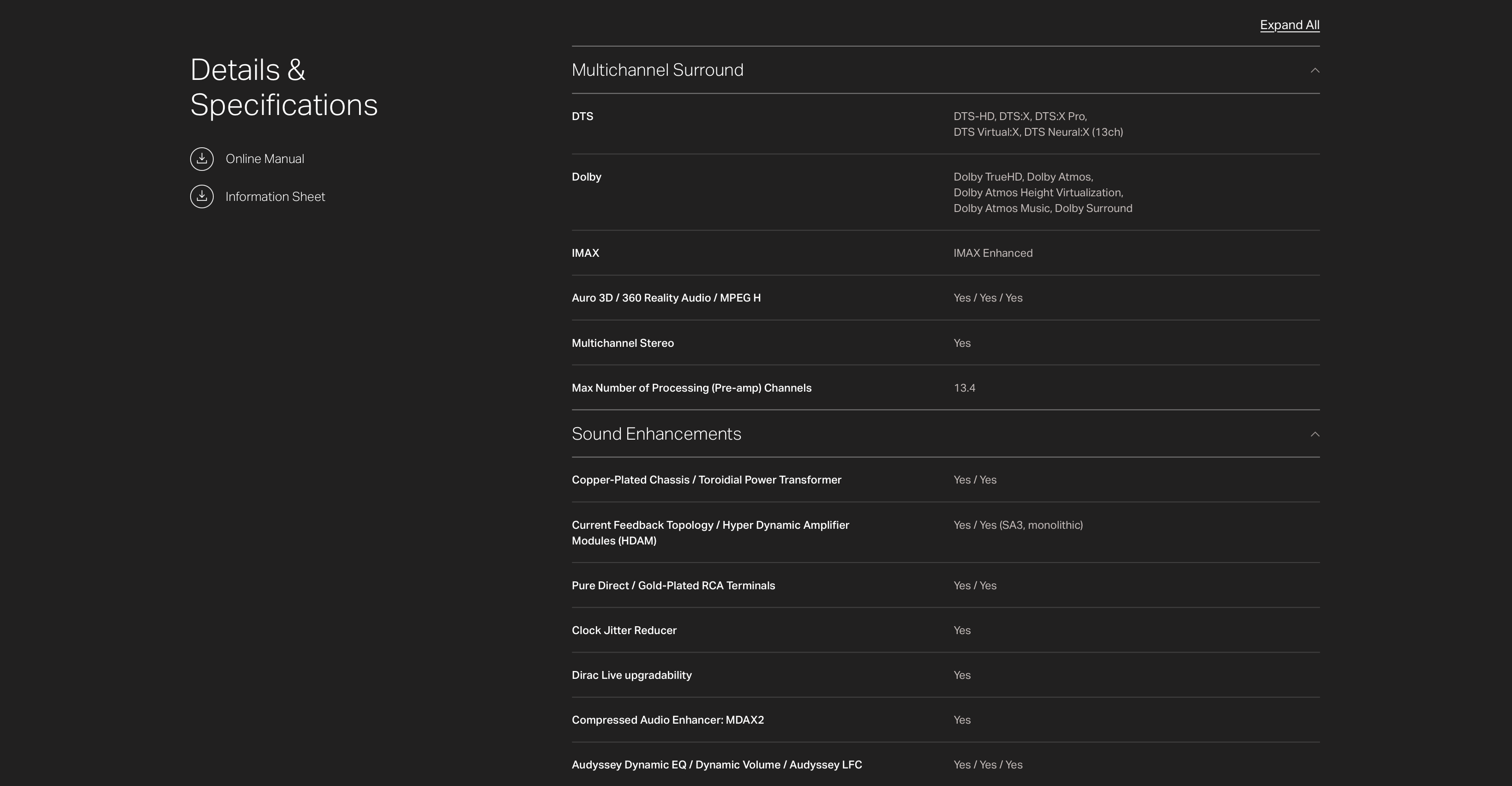Collapse Sound Enhancements with its chevron
The image size is (1512, 786).
[1315, 434]
